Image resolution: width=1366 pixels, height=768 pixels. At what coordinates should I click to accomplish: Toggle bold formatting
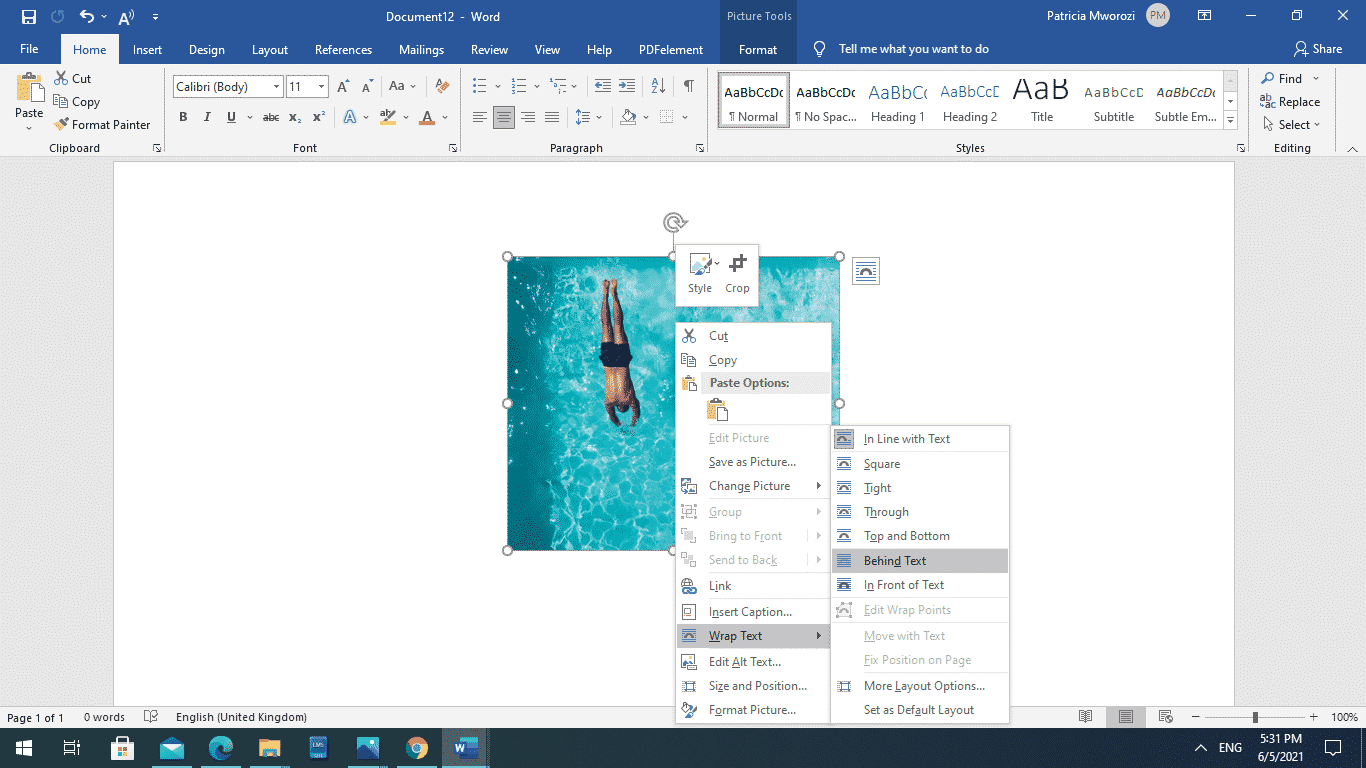click(183, 117)
